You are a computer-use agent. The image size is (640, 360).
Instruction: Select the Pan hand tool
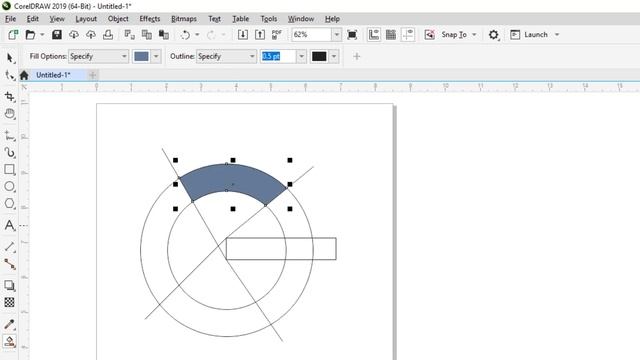coord(10,114)
